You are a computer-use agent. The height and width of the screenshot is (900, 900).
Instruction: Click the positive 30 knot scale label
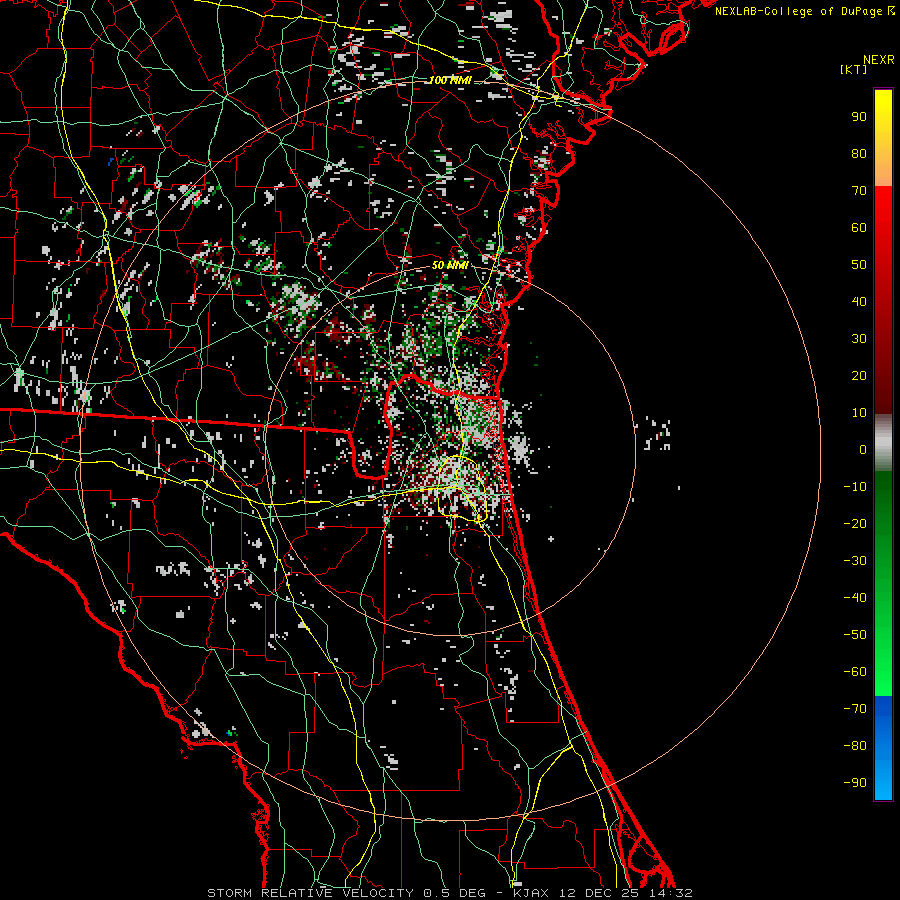tap(859, 339)
